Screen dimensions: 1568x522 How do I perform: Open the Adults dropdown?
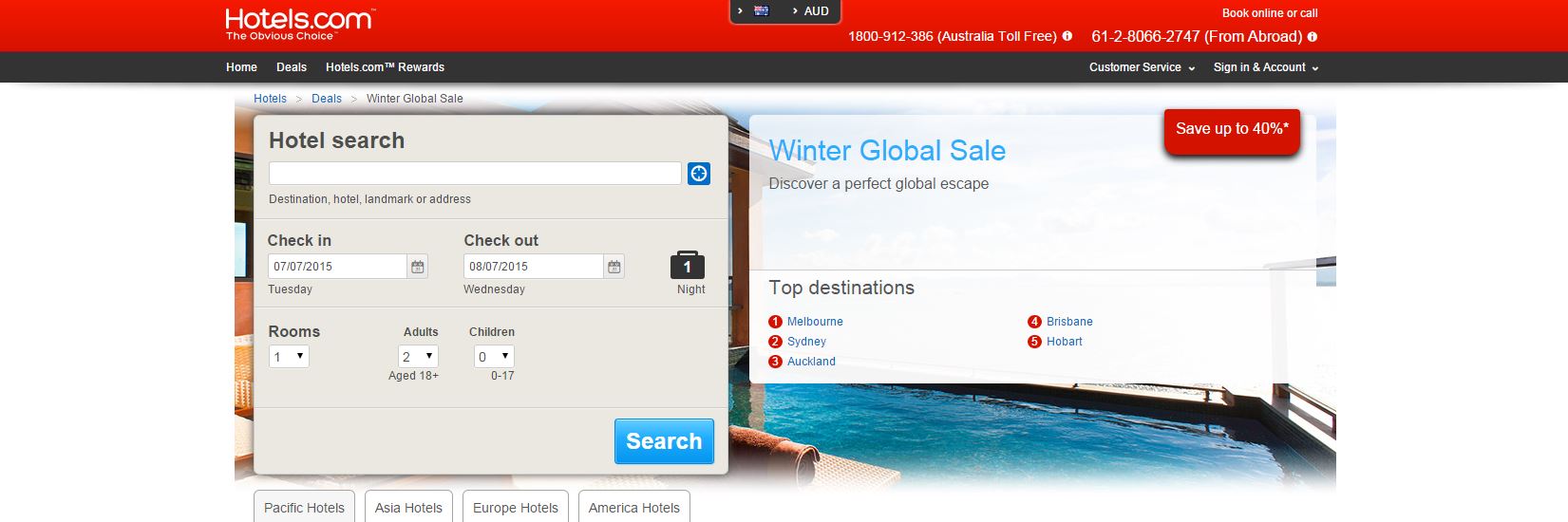[x=418, y=357]
